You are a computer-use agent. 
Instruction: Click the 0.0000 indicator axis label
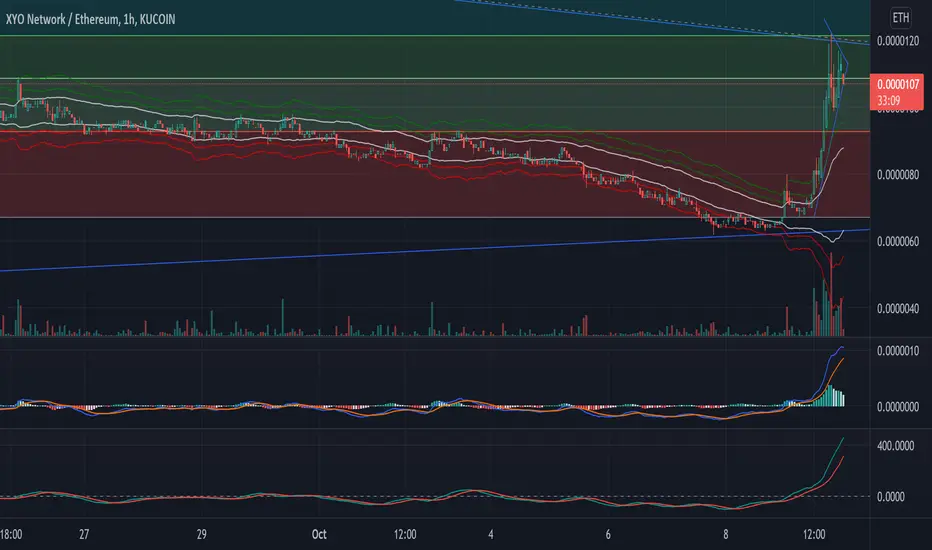(x=890, y=496)
